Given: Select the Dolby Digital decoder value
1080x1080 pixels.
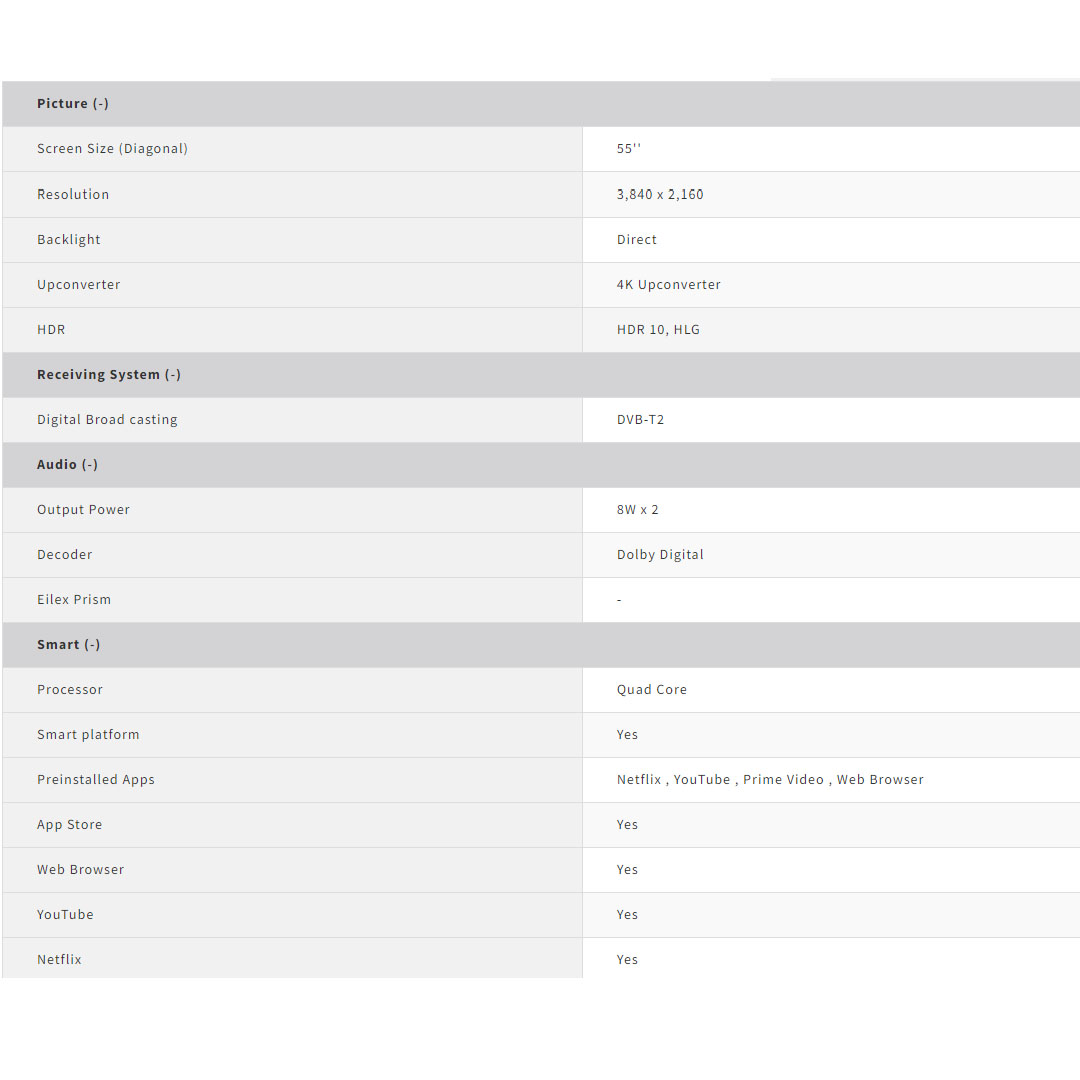Looking at the screenshot, I should click(x=660, y=555).
